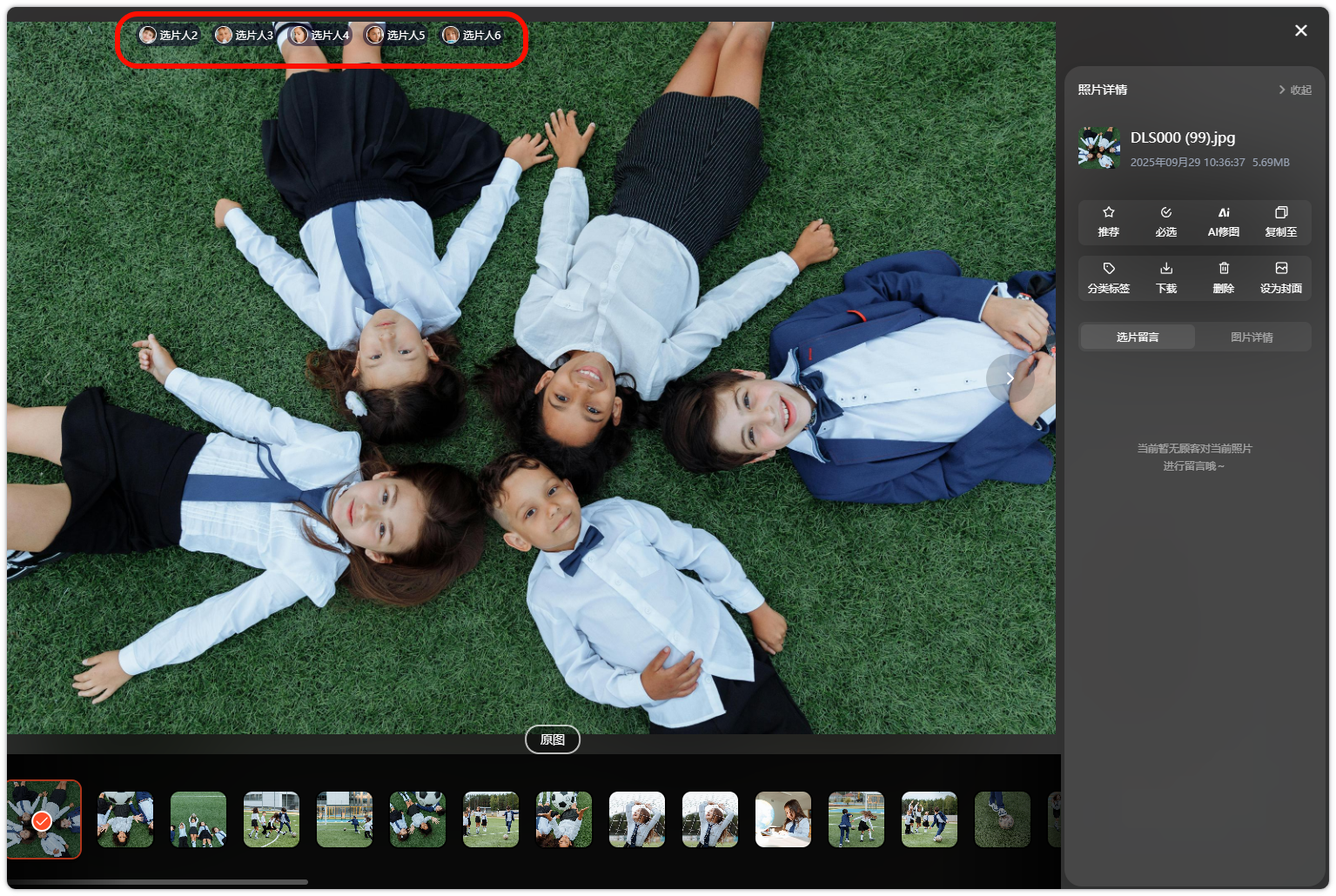Go to next photo with right arrow
The height and width of the screenshot is (896, 1336).
[x=1010, y=378]
